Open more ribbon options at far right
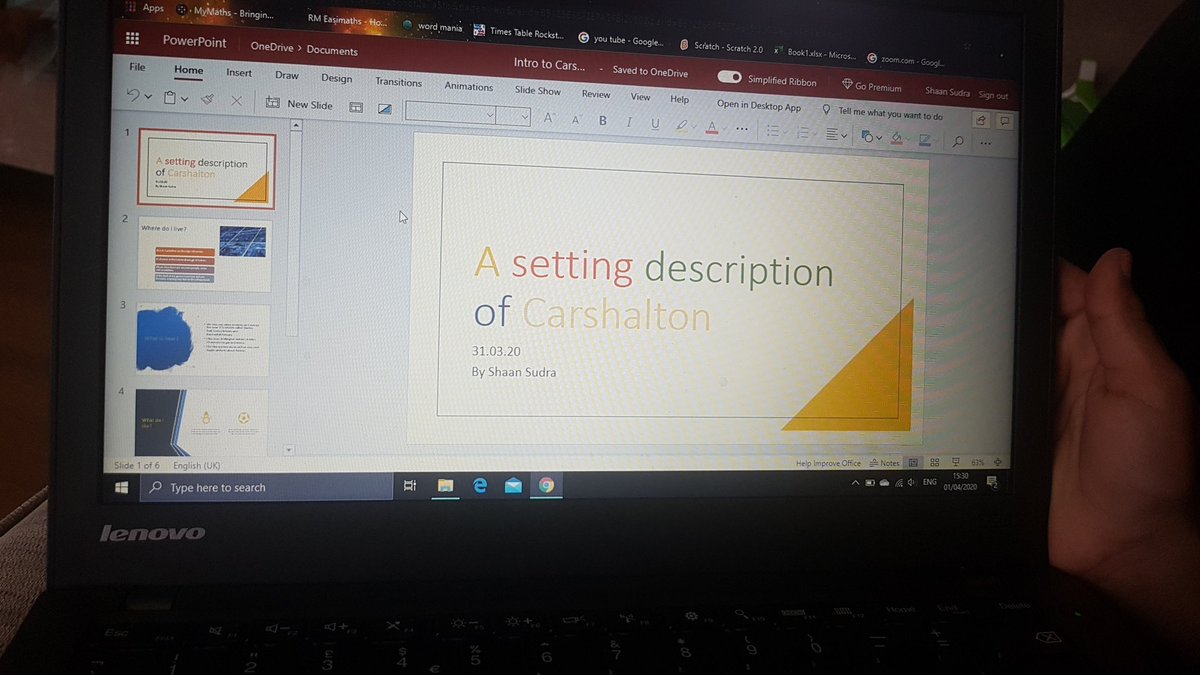Viewport: 1200px width, 675px height. [x=987, y=143]
